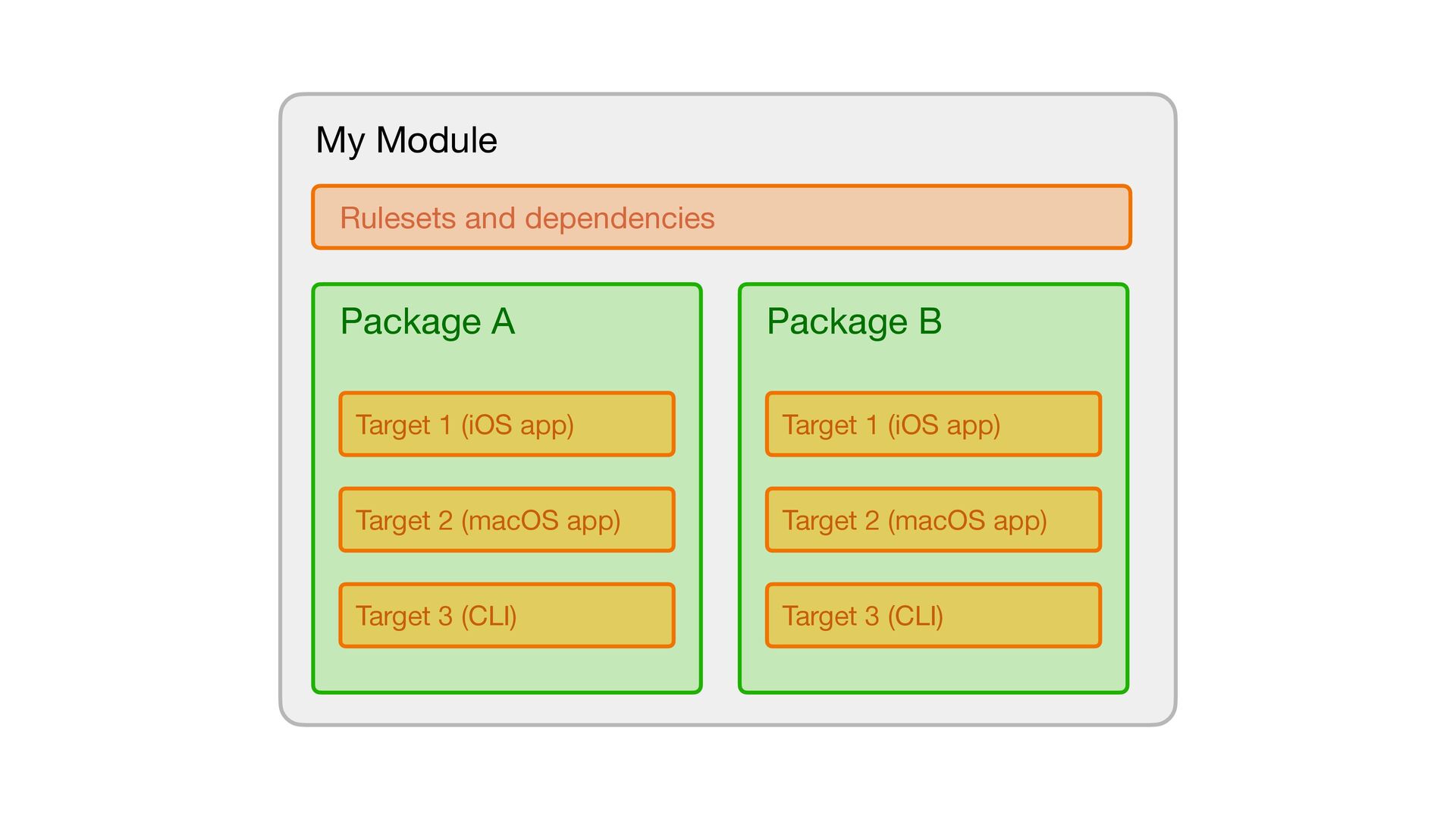This screenshot has height=819, width=1456.
Task: Click the word "dependencies" in the orange bar
Action: tap(620, 218)
